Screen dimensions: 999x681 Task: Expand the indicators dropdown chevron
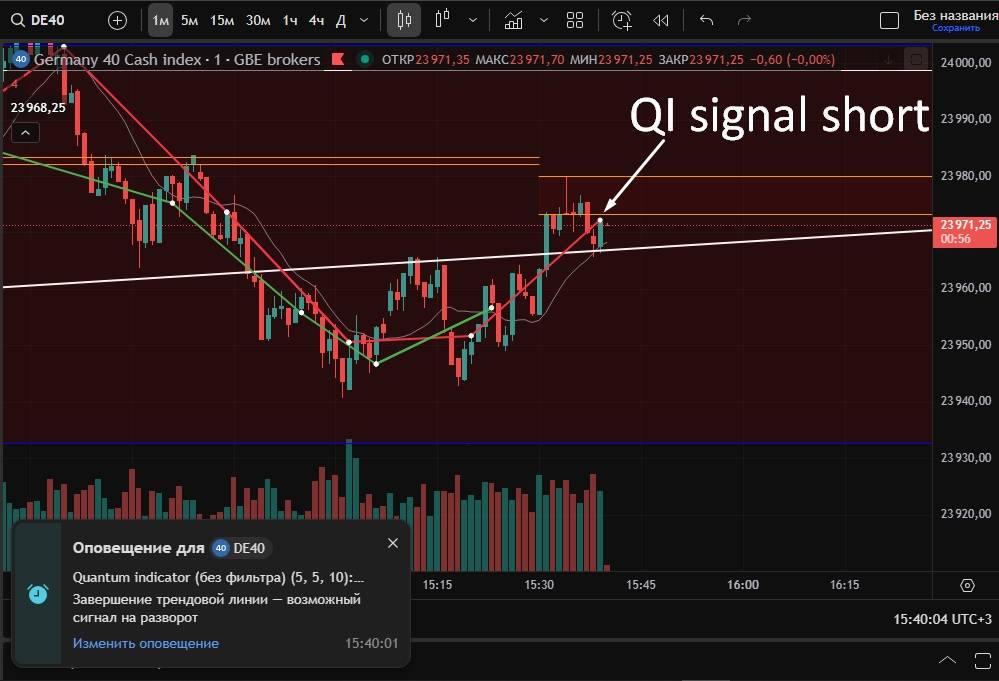543,20
